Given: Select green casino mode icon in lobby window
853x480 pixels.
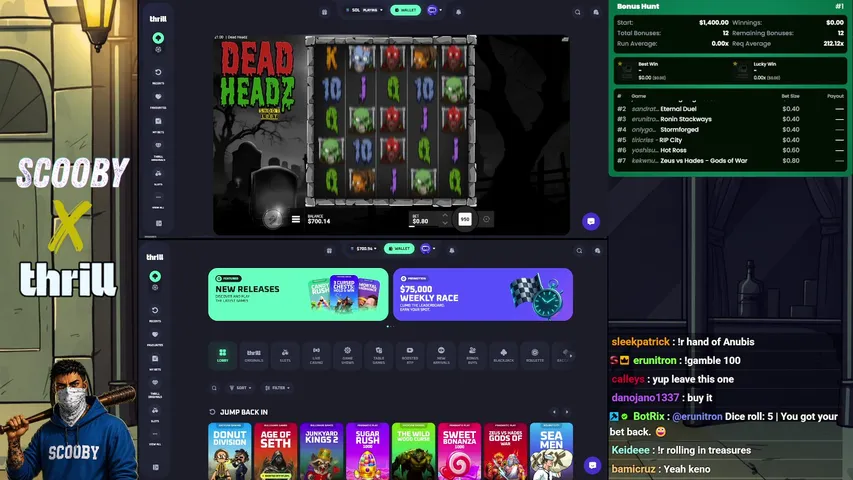Looking at the screenshot, I should tap(155, 276).
